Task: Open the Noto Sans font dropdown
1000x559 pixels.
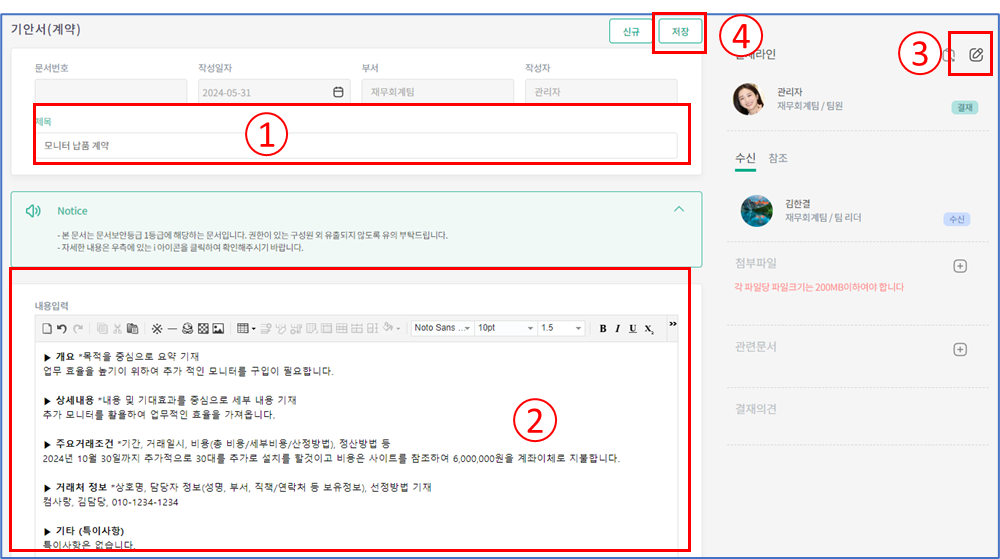Action: (x=440, y=328)
